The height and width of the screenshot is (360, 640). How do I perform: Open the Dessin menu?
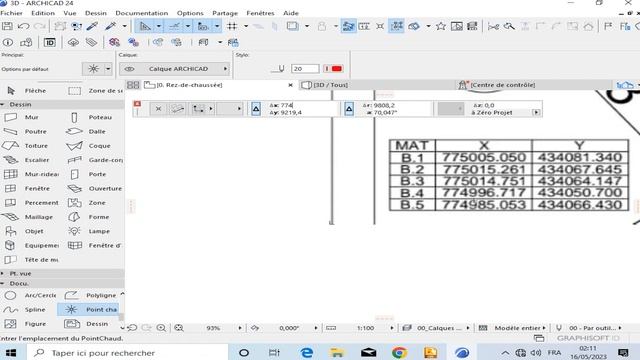pyautogui.click(x=96, y=13)
